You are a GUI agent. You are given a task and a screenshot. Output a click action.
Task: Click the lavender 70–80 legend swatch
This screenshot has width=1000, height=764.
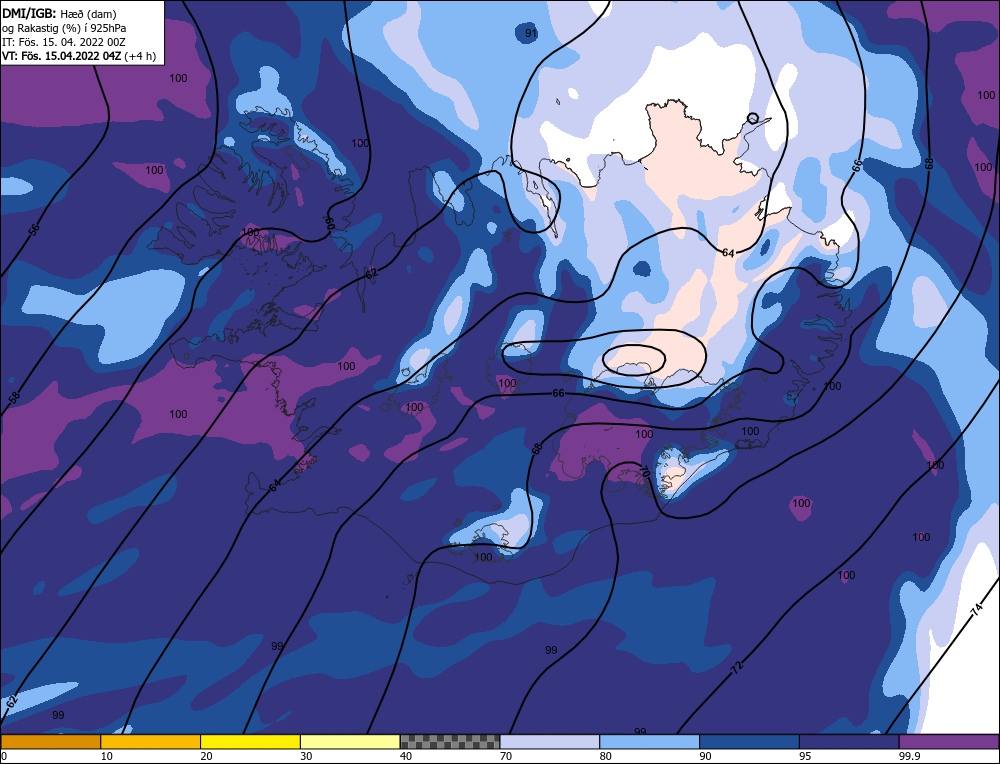[550, 741]
